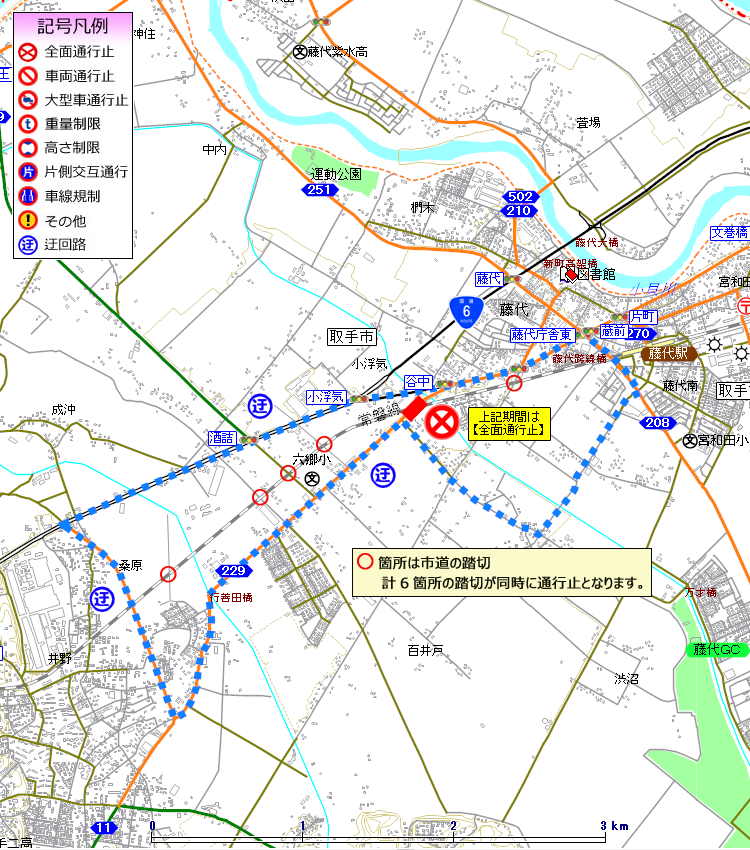Click the 谷中 intersection label
The height and width of the screenshot is (850, 750).
418,382
